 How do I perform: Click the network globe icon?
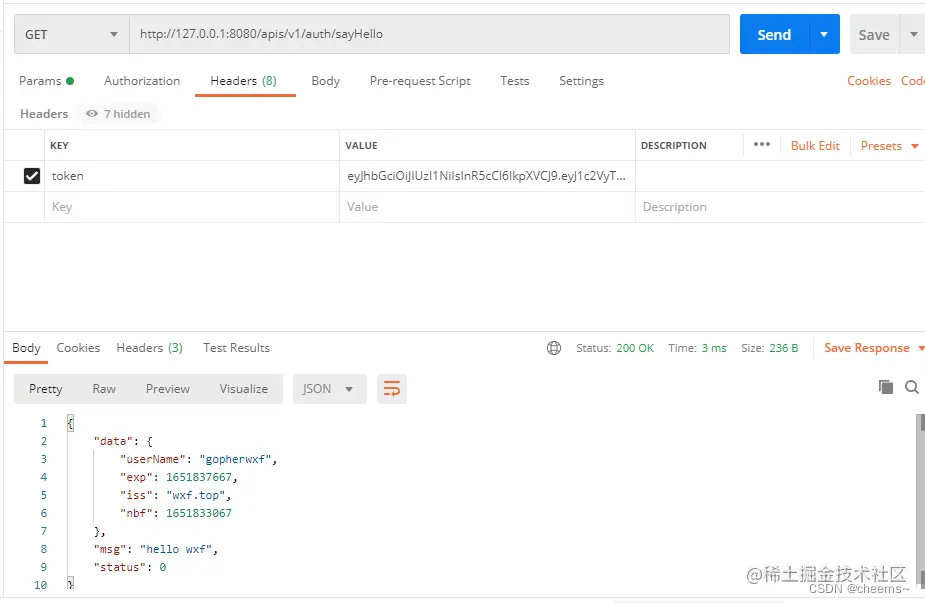[554, 348]
